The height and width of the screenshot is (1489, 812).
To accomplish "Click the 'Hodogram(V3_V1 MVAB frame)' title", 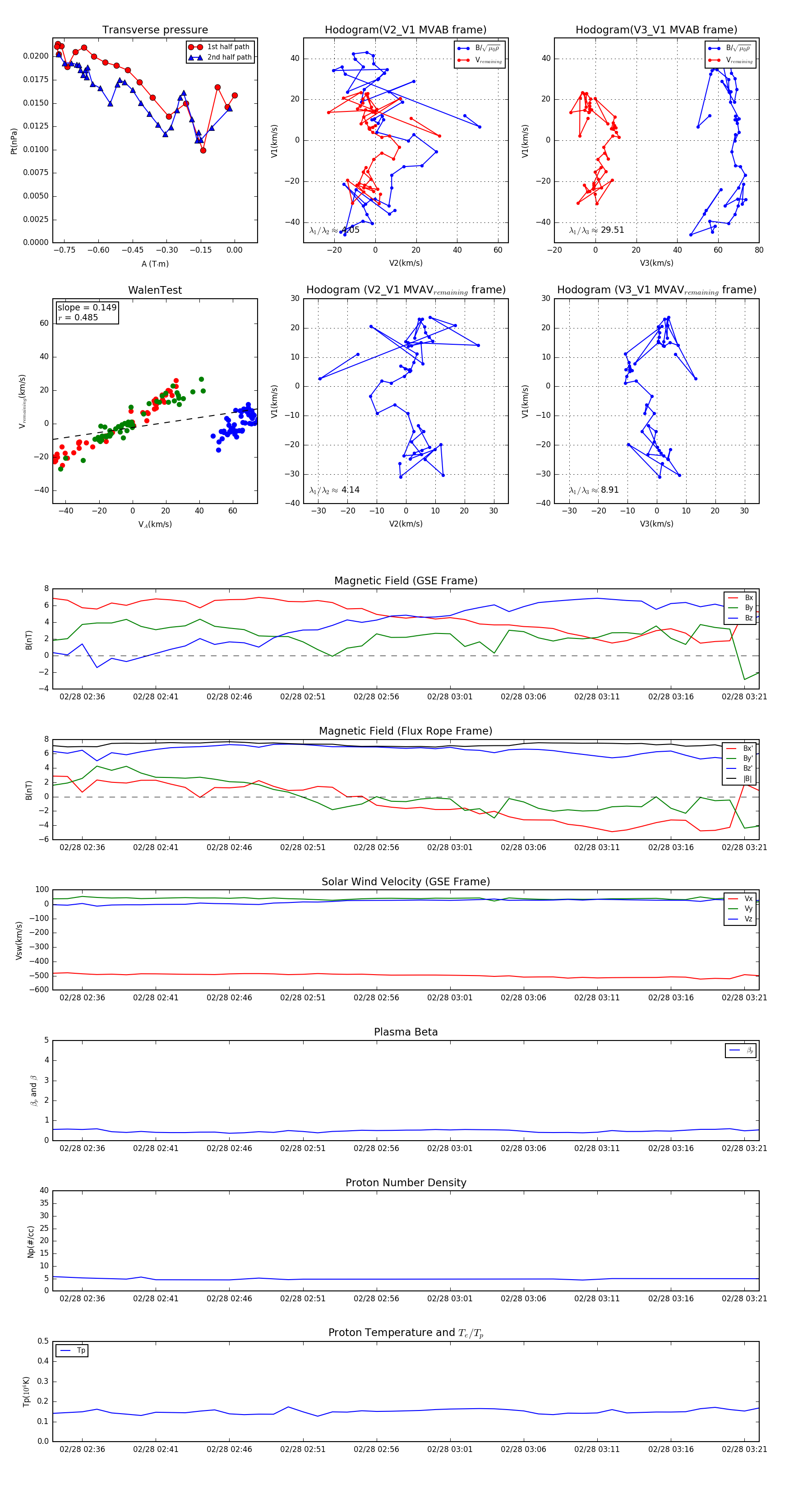I will coord(656,30).
